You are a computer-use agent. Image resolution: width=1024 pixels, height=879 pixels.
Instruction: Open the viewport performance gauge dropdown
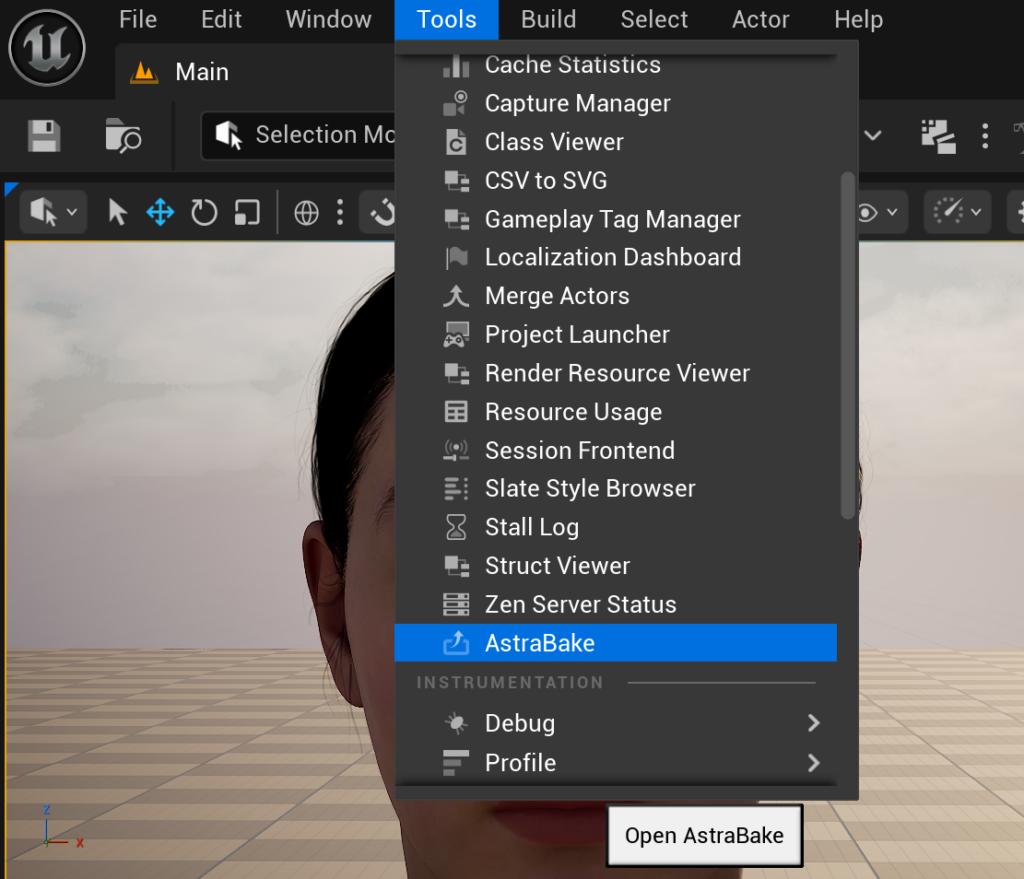pos(956,212)
